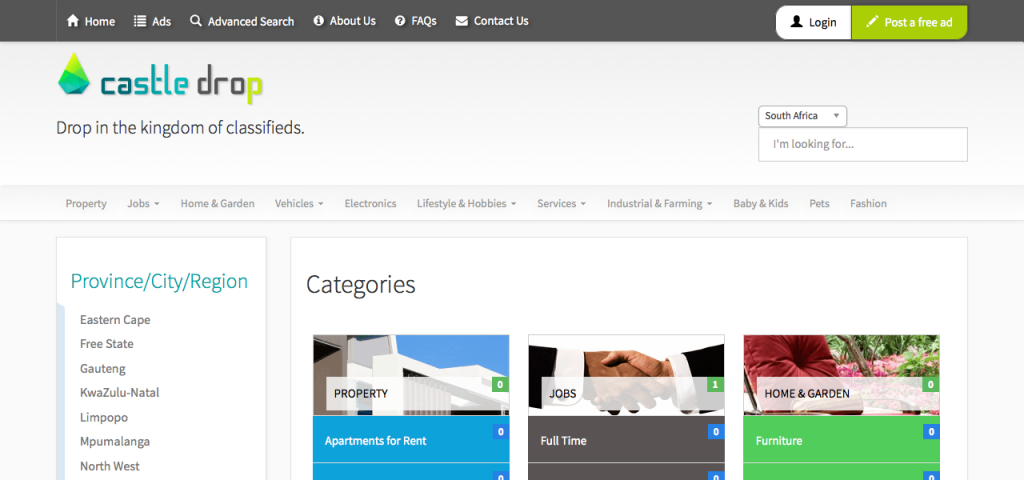Expand the Services dropdown menu

tap(561, 203)
